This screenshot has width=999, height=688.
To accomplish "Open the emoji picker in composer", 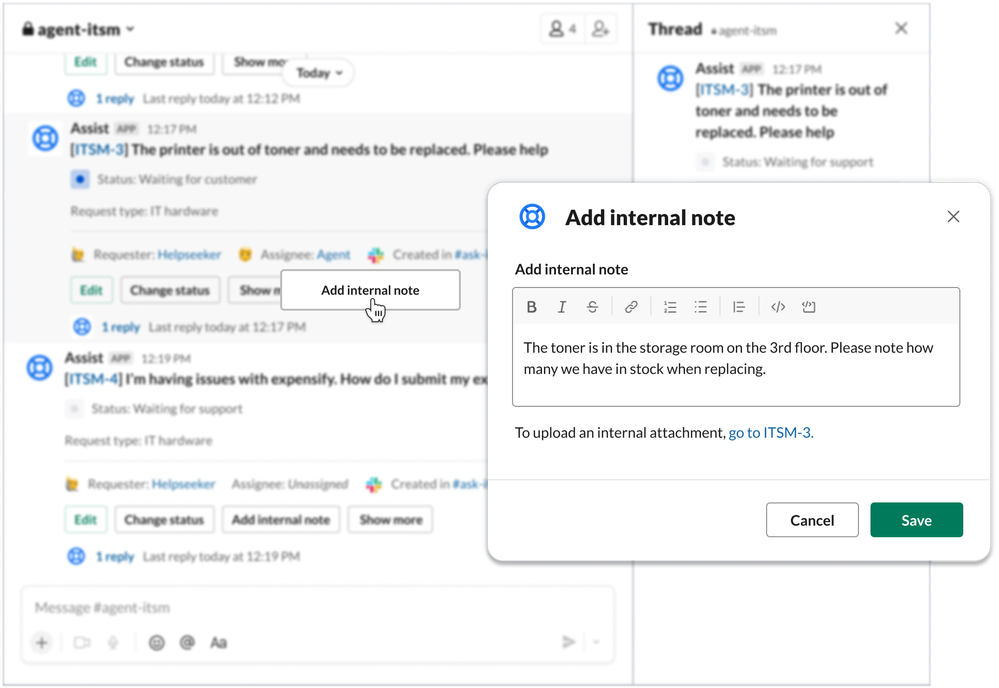I will [157, 642].
